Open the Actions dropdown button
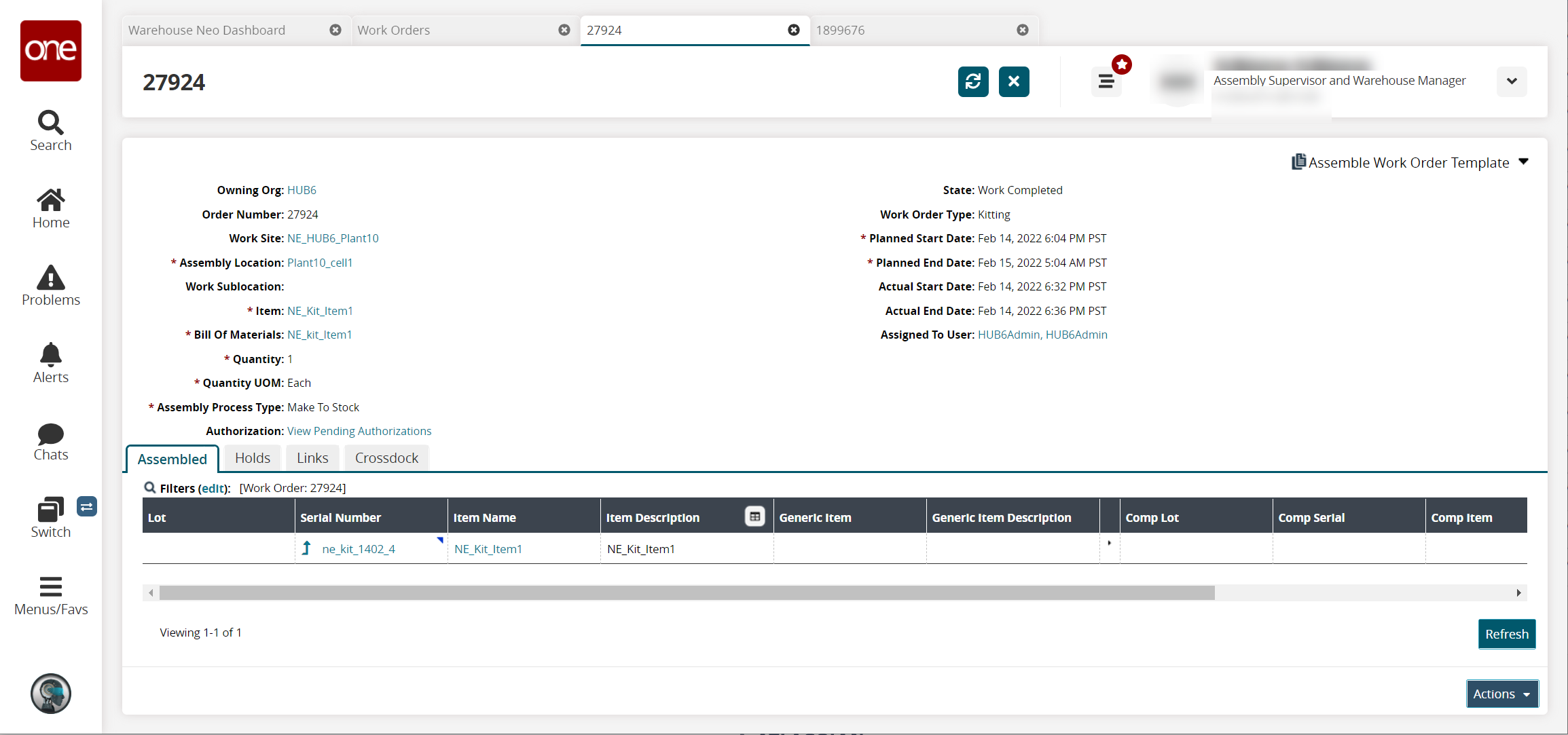Screen dimensions: 1568x735 pos(1501,694)
